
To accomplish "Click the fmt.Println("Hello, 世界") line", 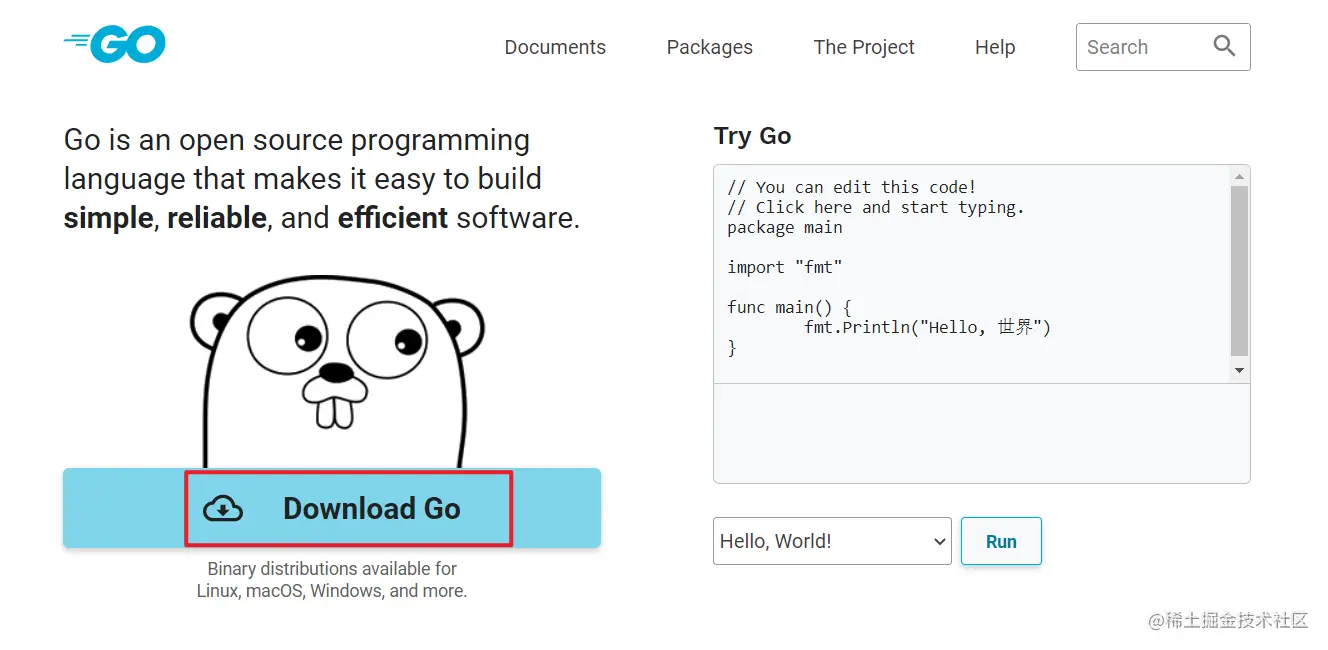I will (927, 327).
